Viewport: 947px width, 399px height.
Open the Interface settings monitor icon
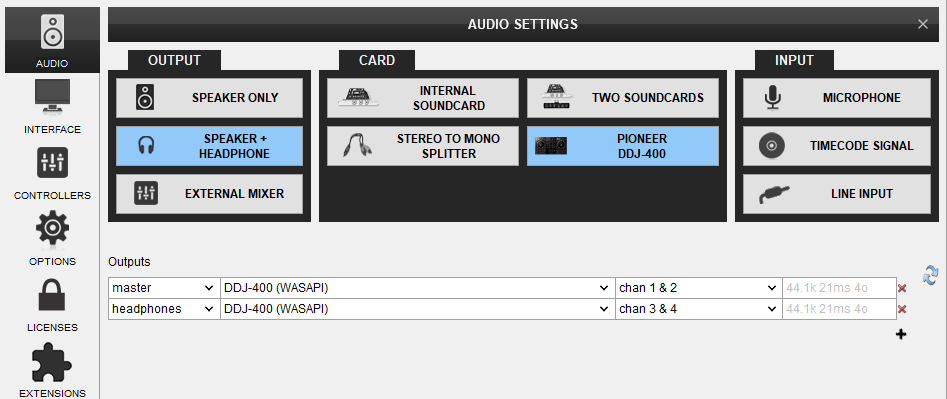(52, 97)
